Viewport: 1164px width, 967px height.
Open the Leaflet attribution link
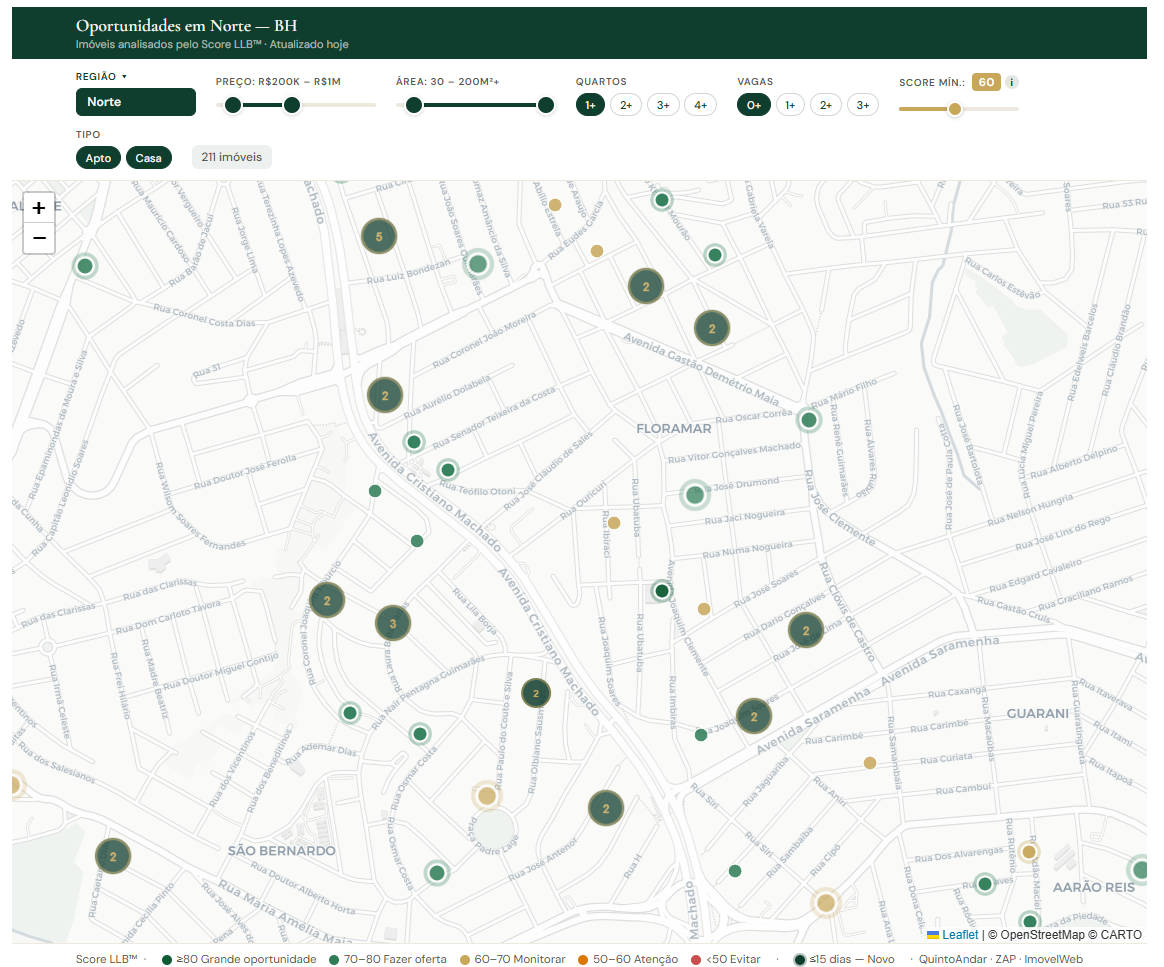953,935
